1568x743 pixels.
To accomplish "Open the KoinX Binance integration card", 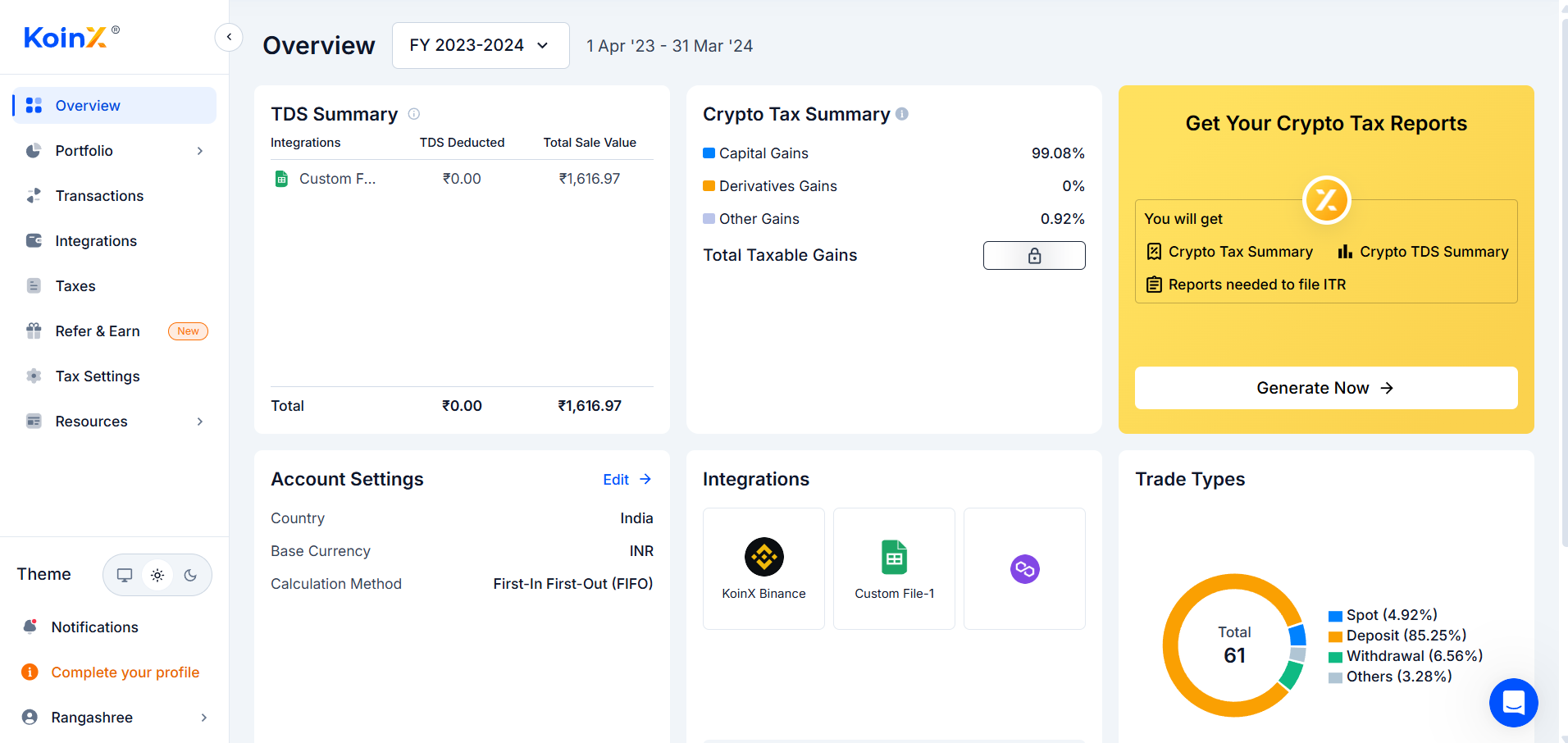I will tap(763, 568).
